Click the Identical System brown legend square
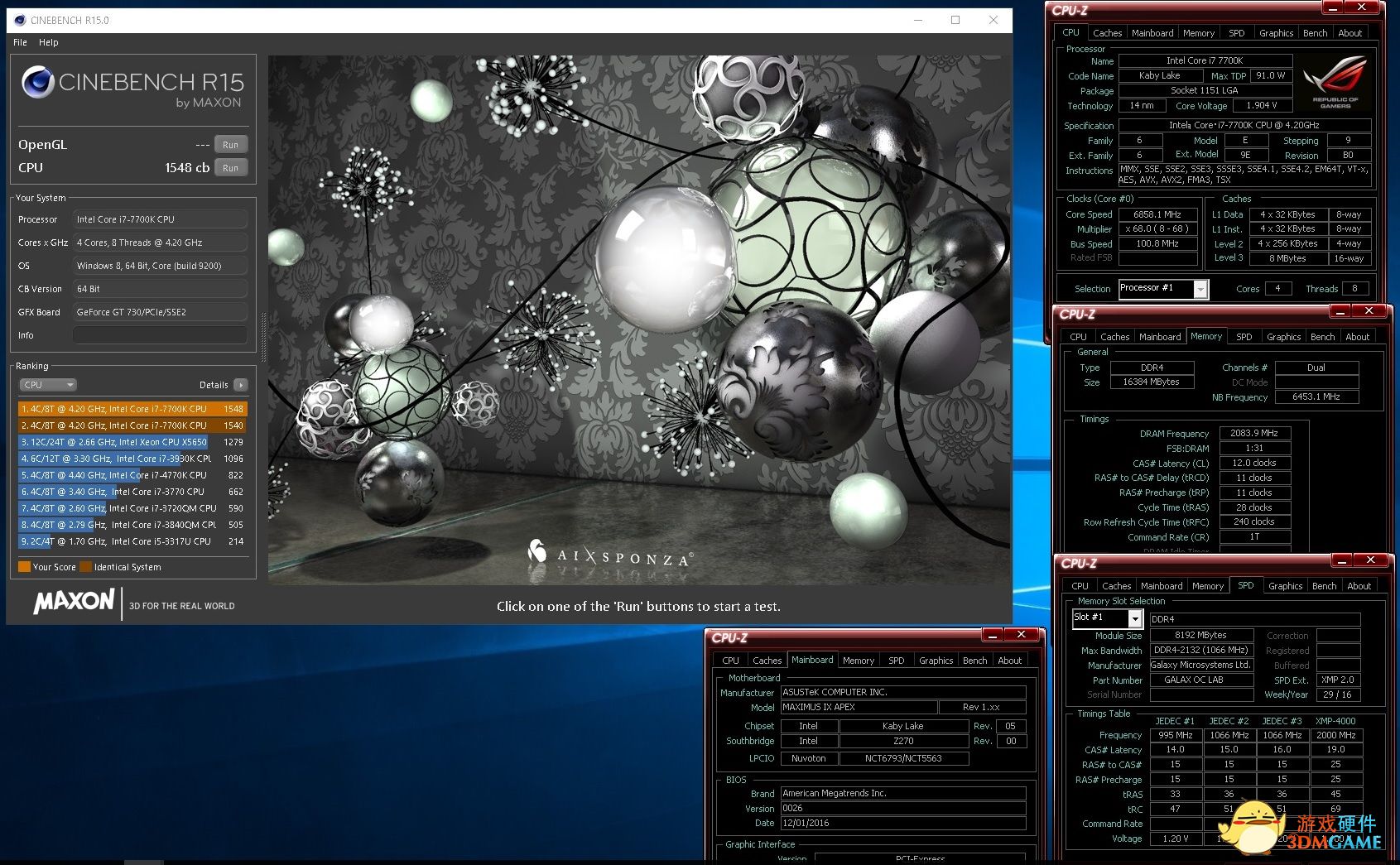 pyautogui.click(x=85, y=567)
